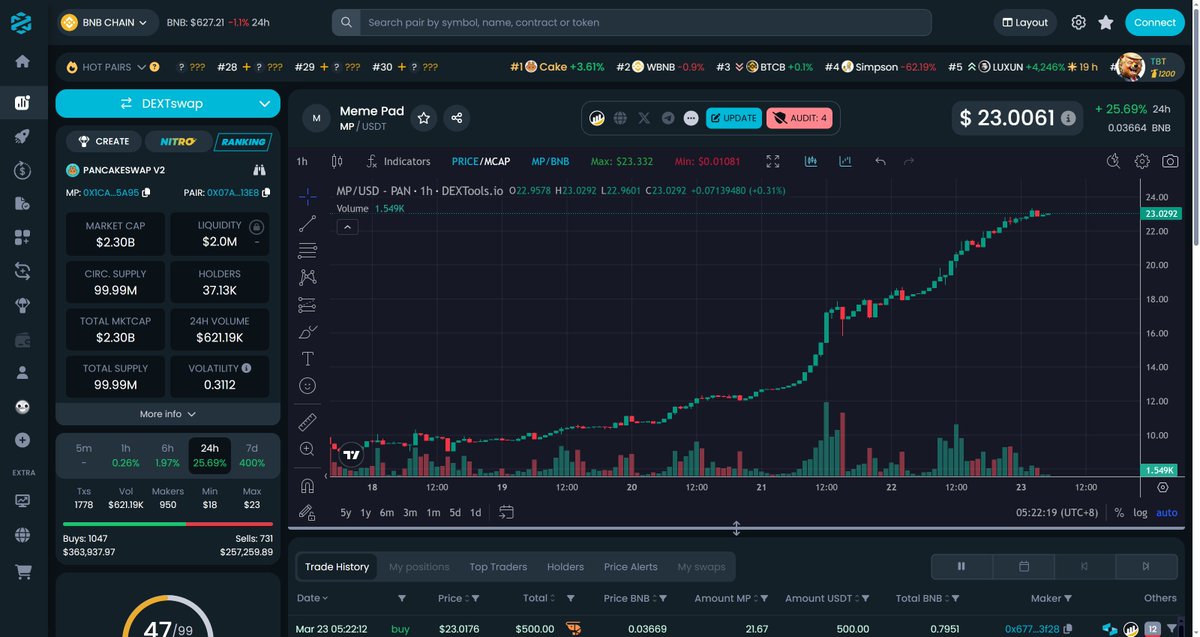Screen dimensions: 1200x637
Task: Switch to the Price Alerts tab
Action: [x=631, y=567]
